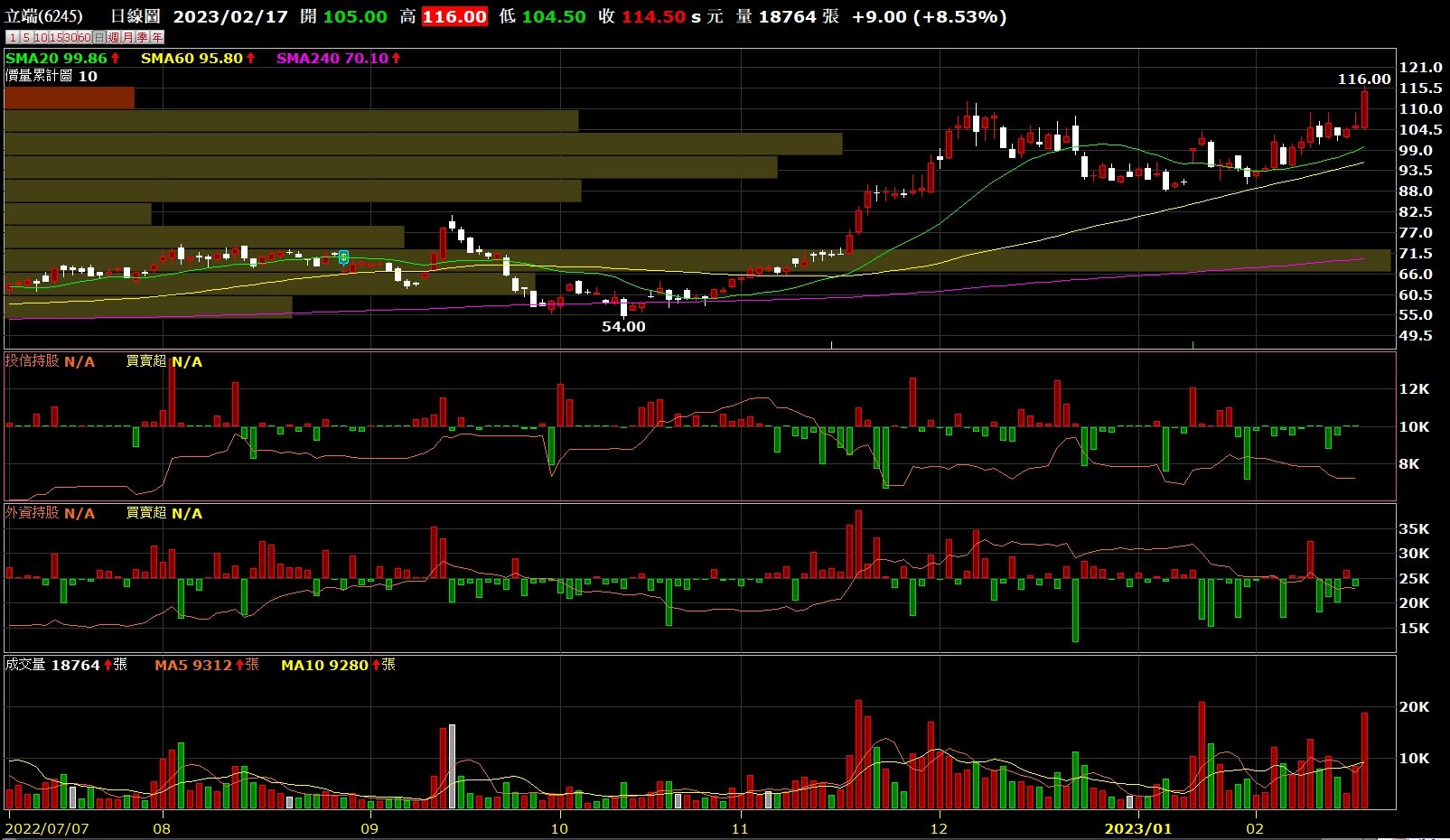Click the stock name 立端(6245)

coord(43,16)
